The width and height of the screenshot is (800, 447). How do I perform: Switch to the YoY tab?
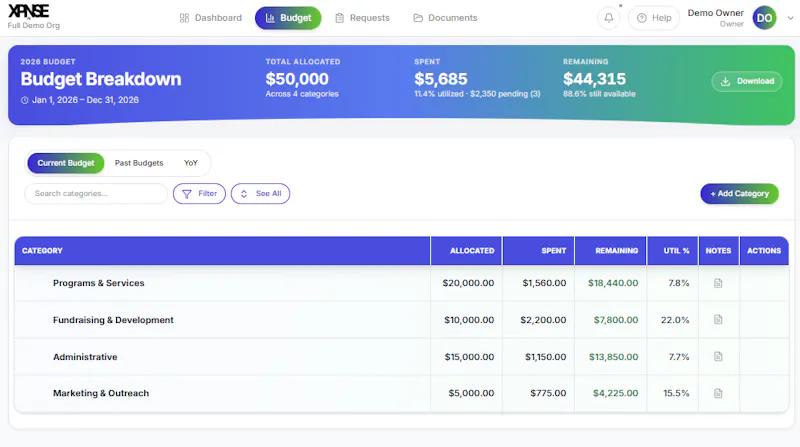pos(191,163)
